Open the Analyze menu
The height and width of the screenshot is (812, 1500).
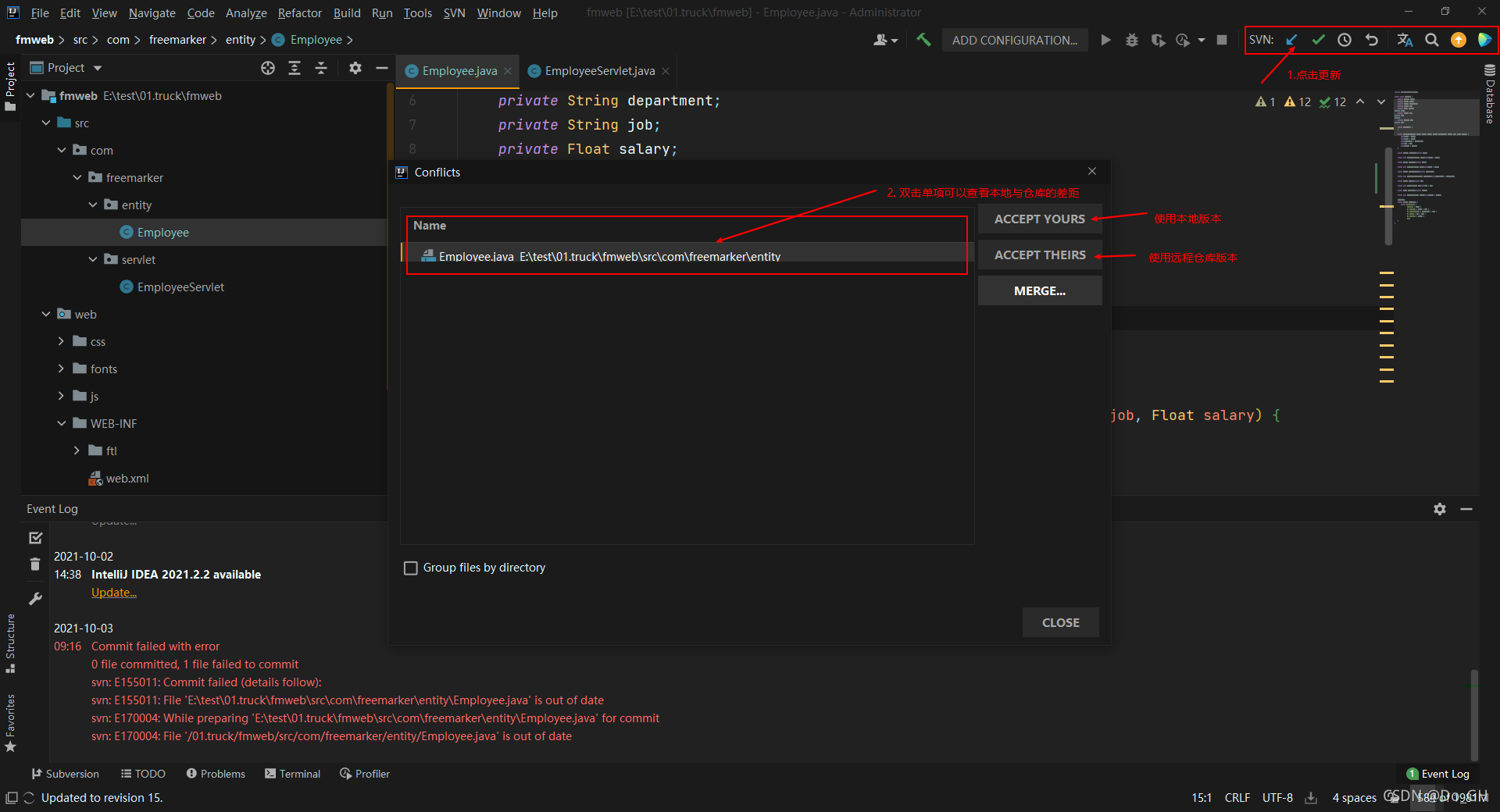click(x=246, y=12)
